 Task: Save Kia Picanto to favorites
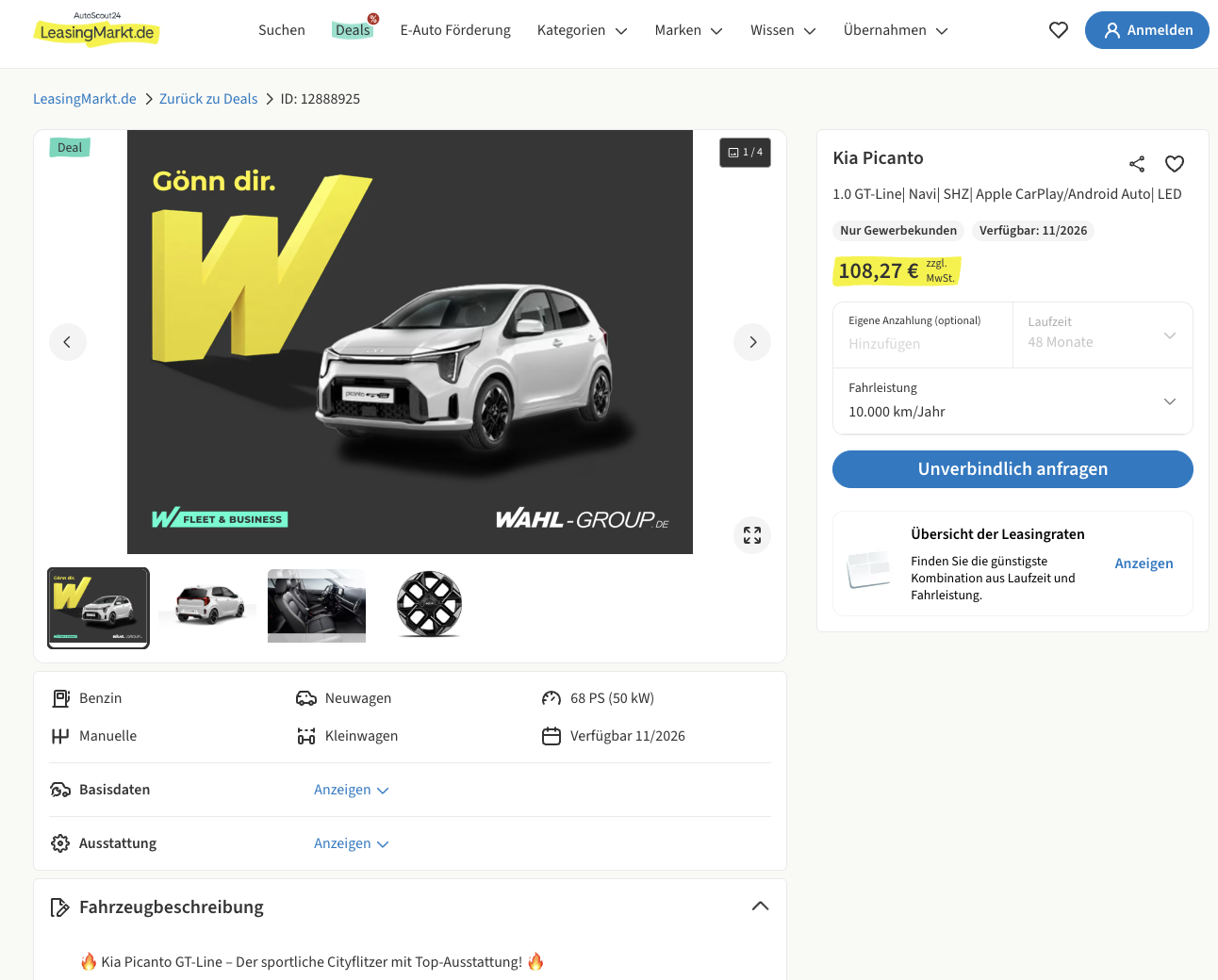point(1175,164)
